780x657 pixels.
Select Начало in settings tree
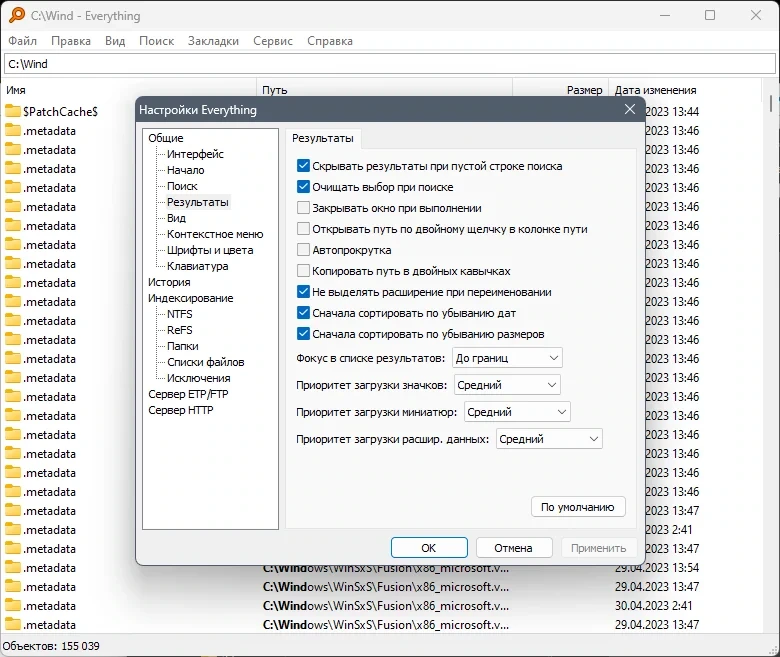(186, 170)
